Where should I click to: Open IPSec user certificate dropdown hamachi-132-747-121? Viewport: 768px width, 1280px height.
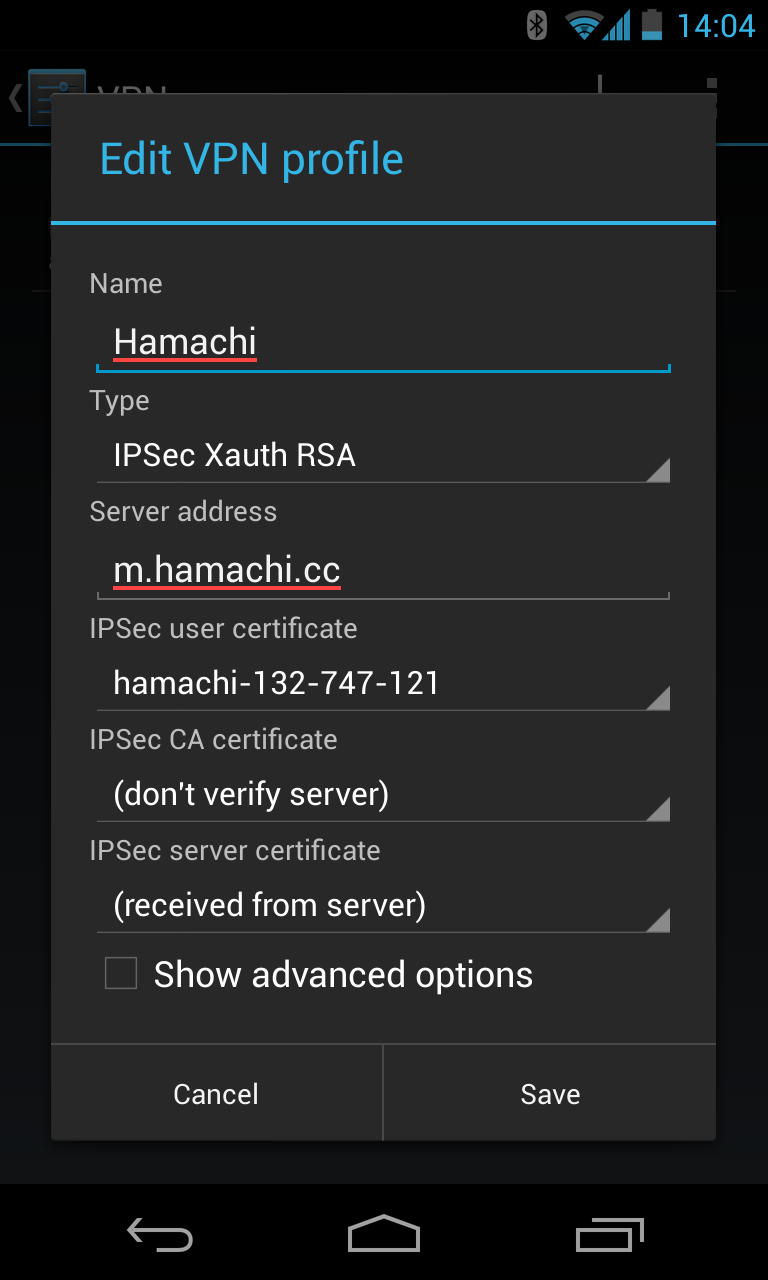point(383,684)
